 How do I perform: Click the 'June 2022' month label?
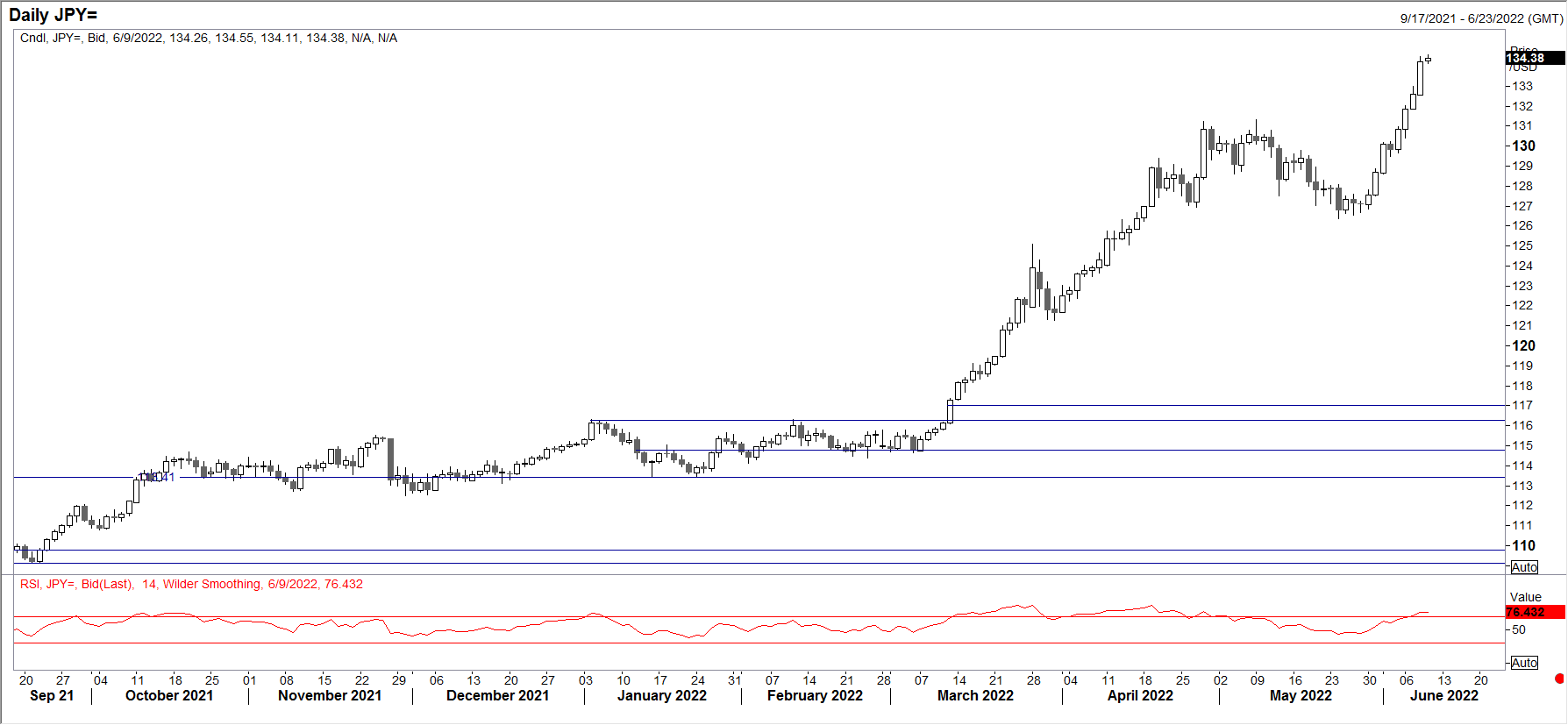point(1444,695)
